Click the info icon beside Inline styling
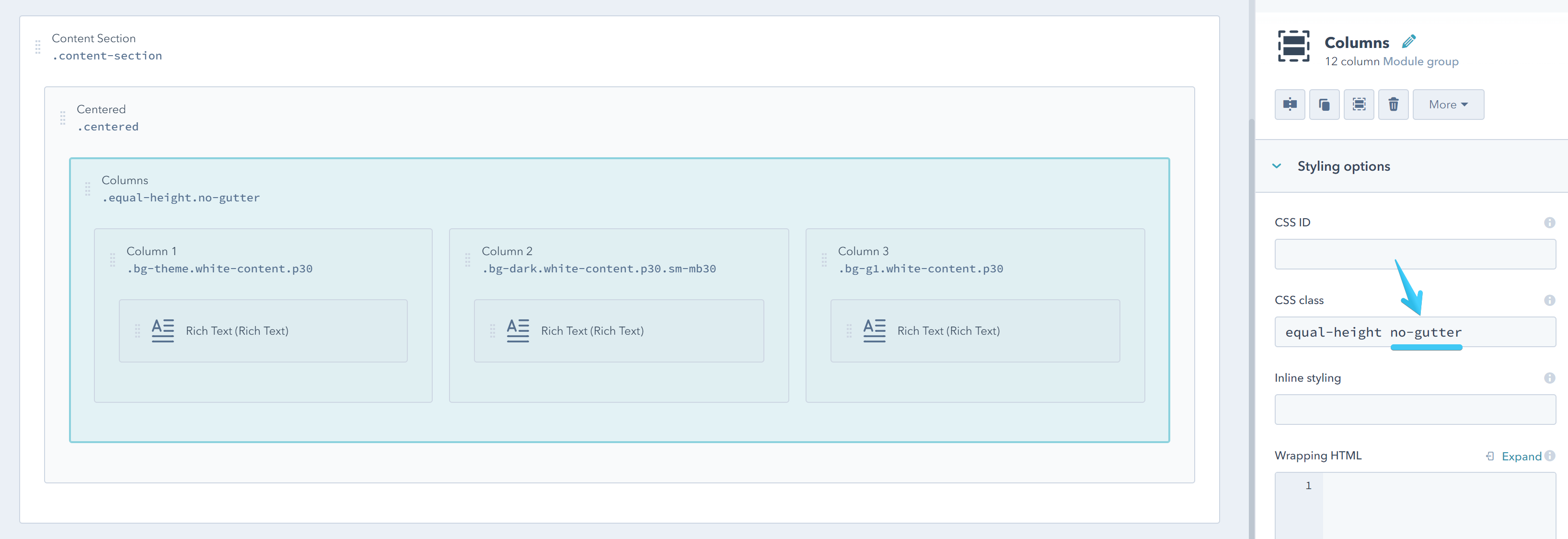1568x539 pixels. [1550, 377]
